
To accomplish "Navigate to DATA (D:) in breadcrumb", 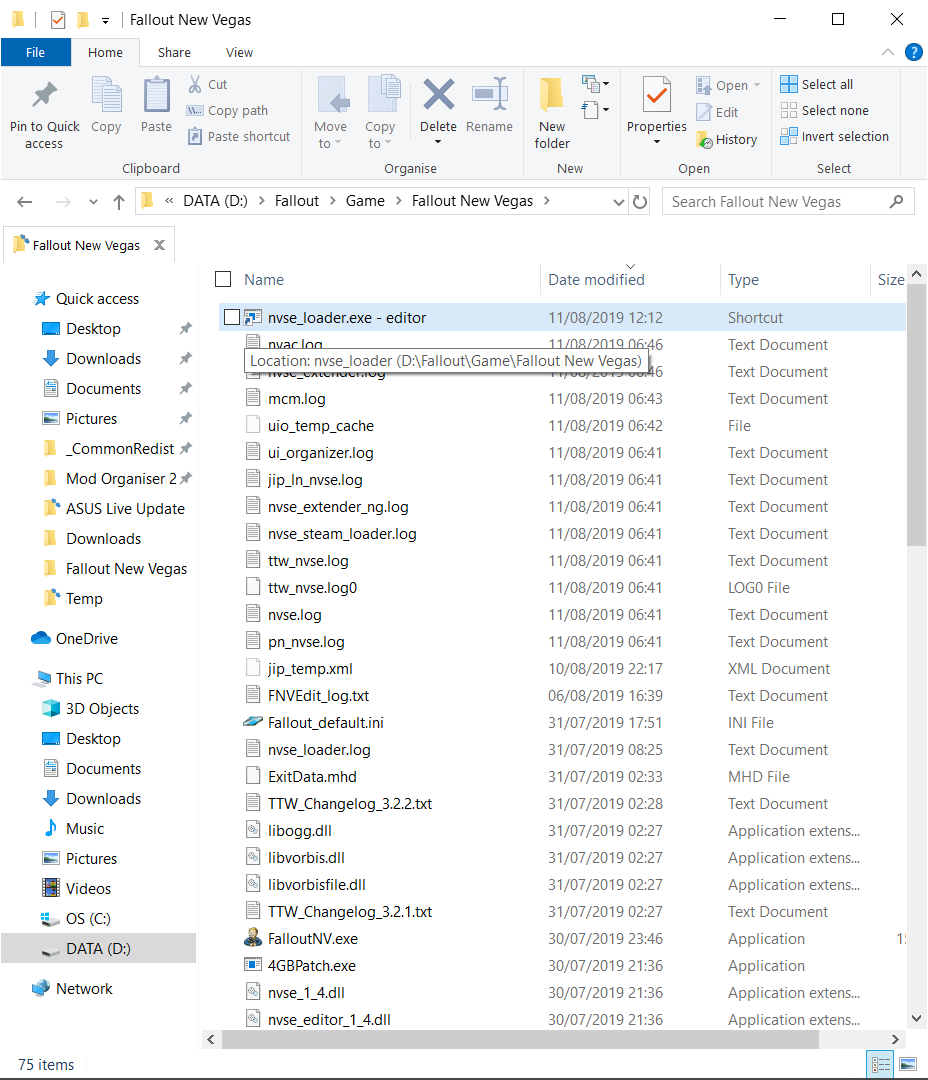I will coord(215,201).
